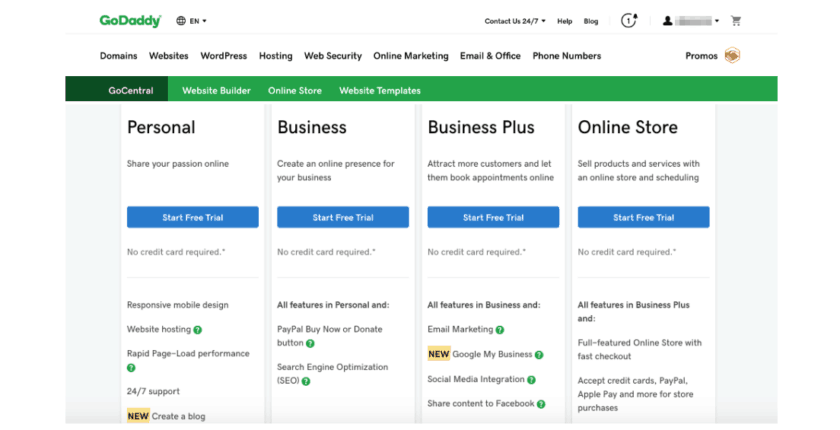
Task: Open the Websites menu
Action: [x=169, y=56]
